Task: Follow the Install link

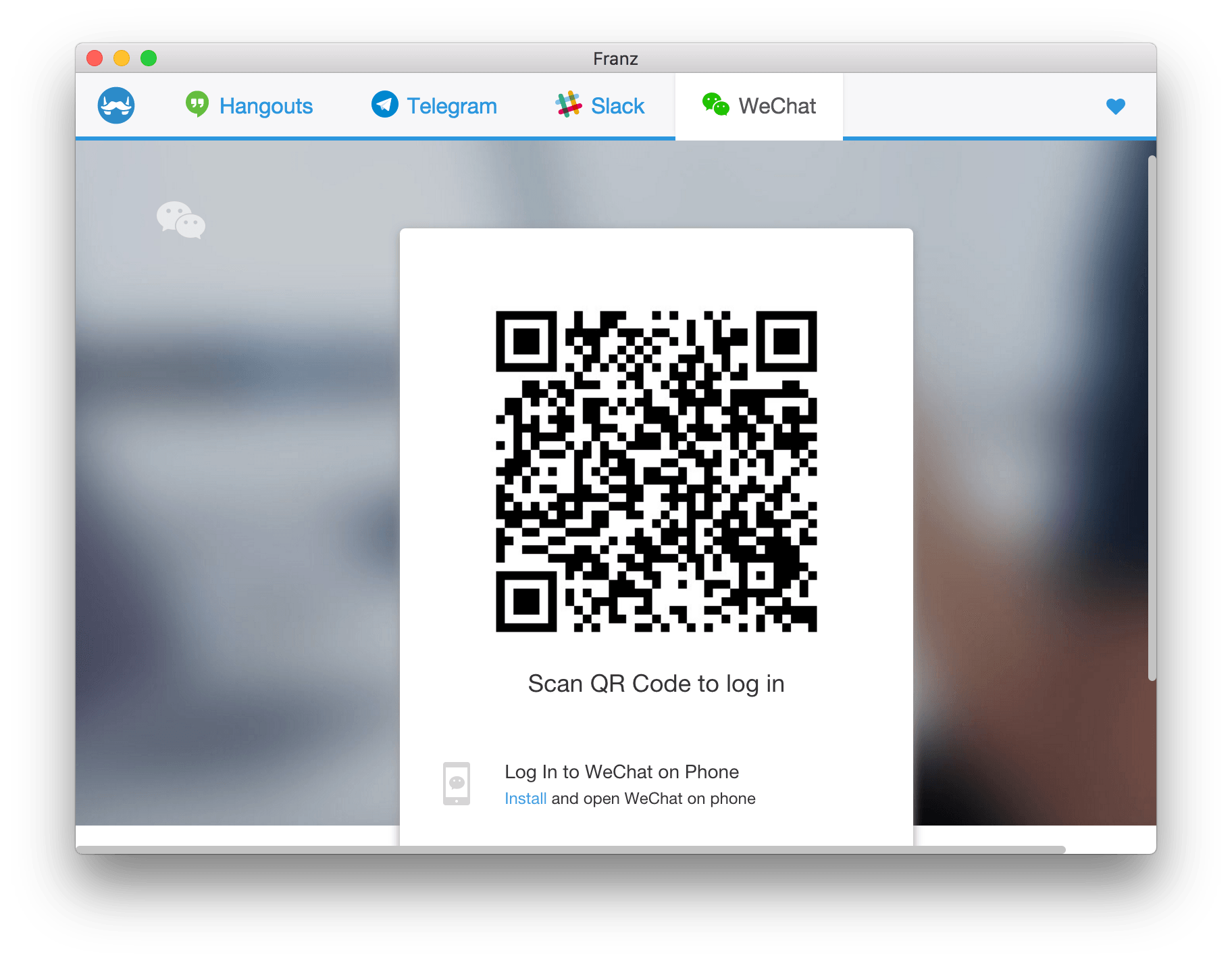Action: (525, 799)
